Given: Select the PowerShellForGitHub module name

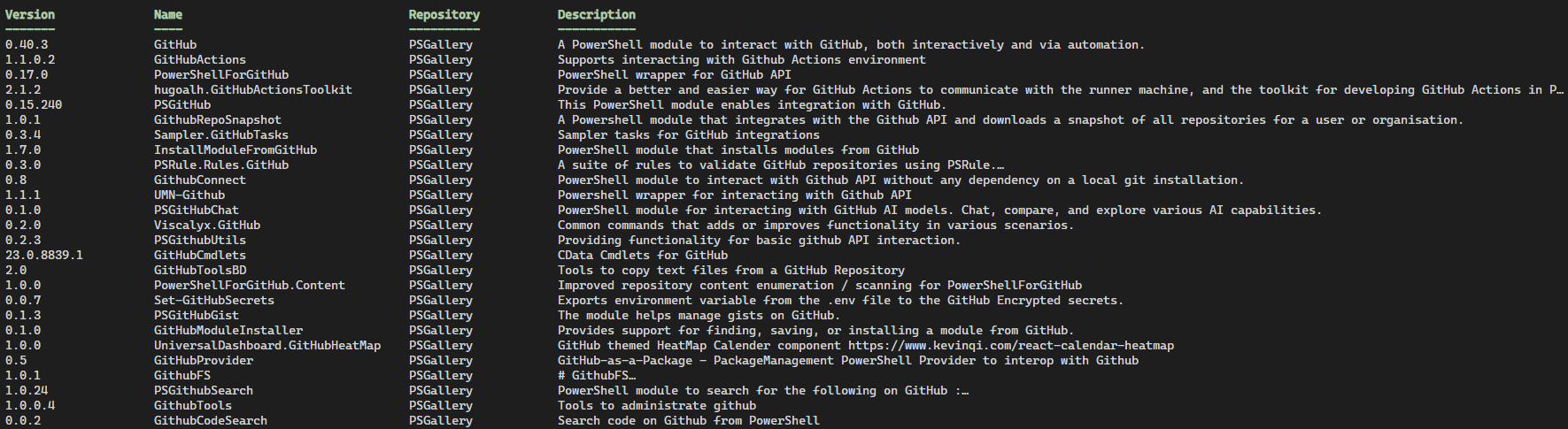Looking at the screenshot, I should (220, 75).
